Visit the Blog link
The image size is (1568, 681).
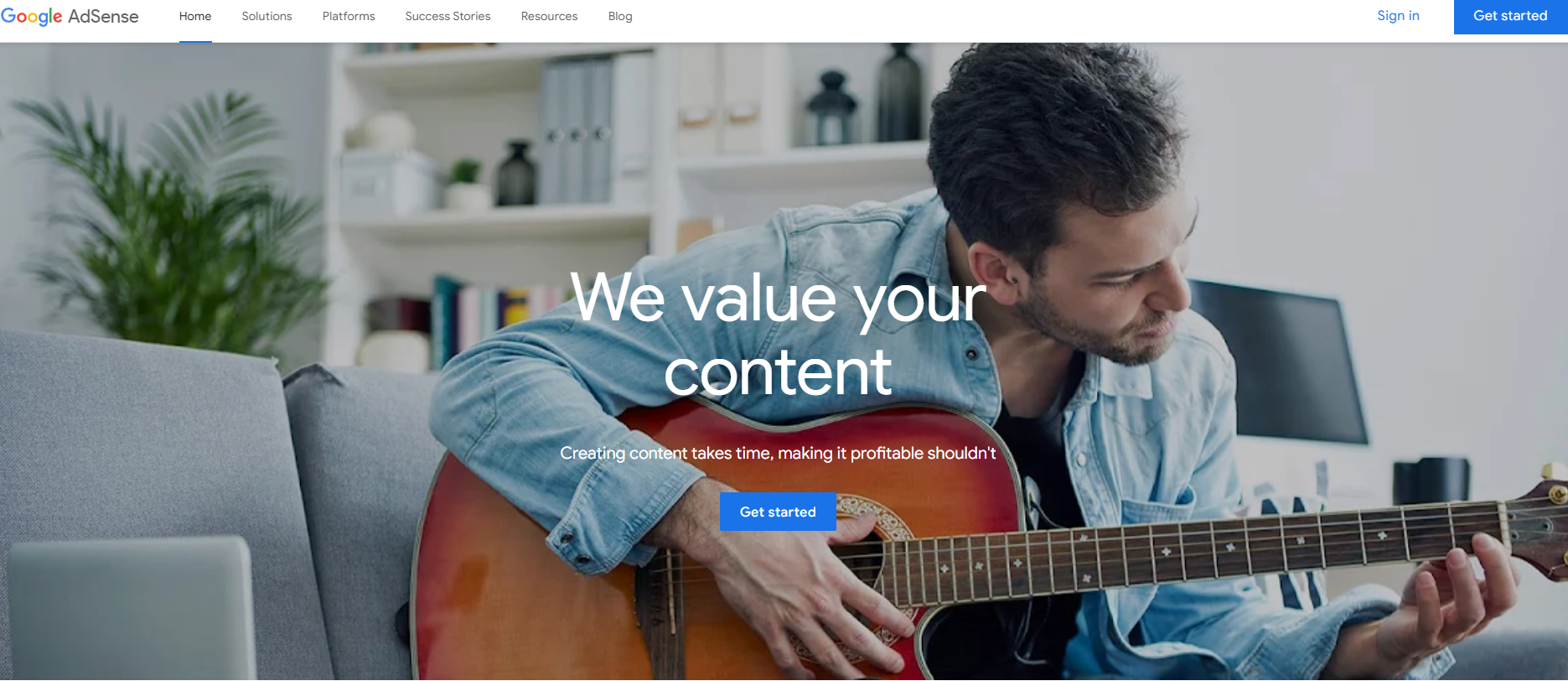click(620, 16)
